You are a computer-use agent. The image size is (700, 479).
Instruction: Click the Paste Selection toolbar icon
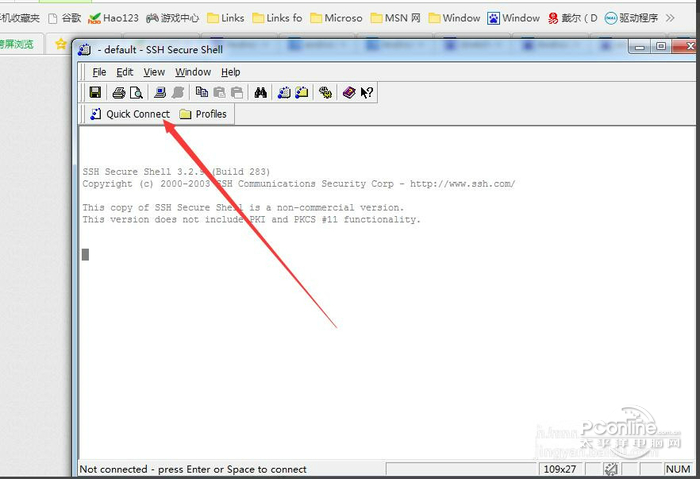click(x=237, y=92)
